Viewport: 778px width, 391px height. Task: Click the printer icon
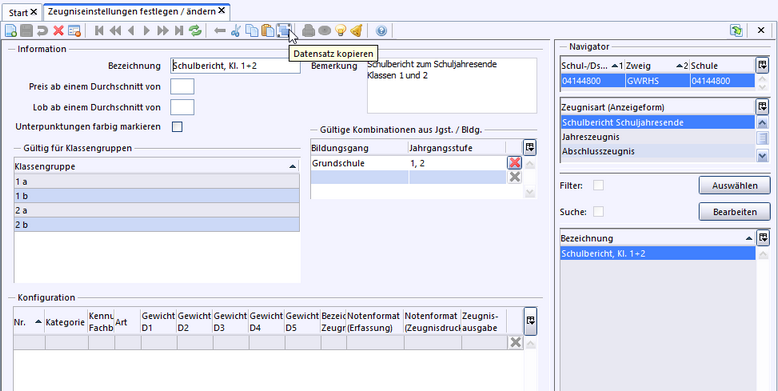309,31
